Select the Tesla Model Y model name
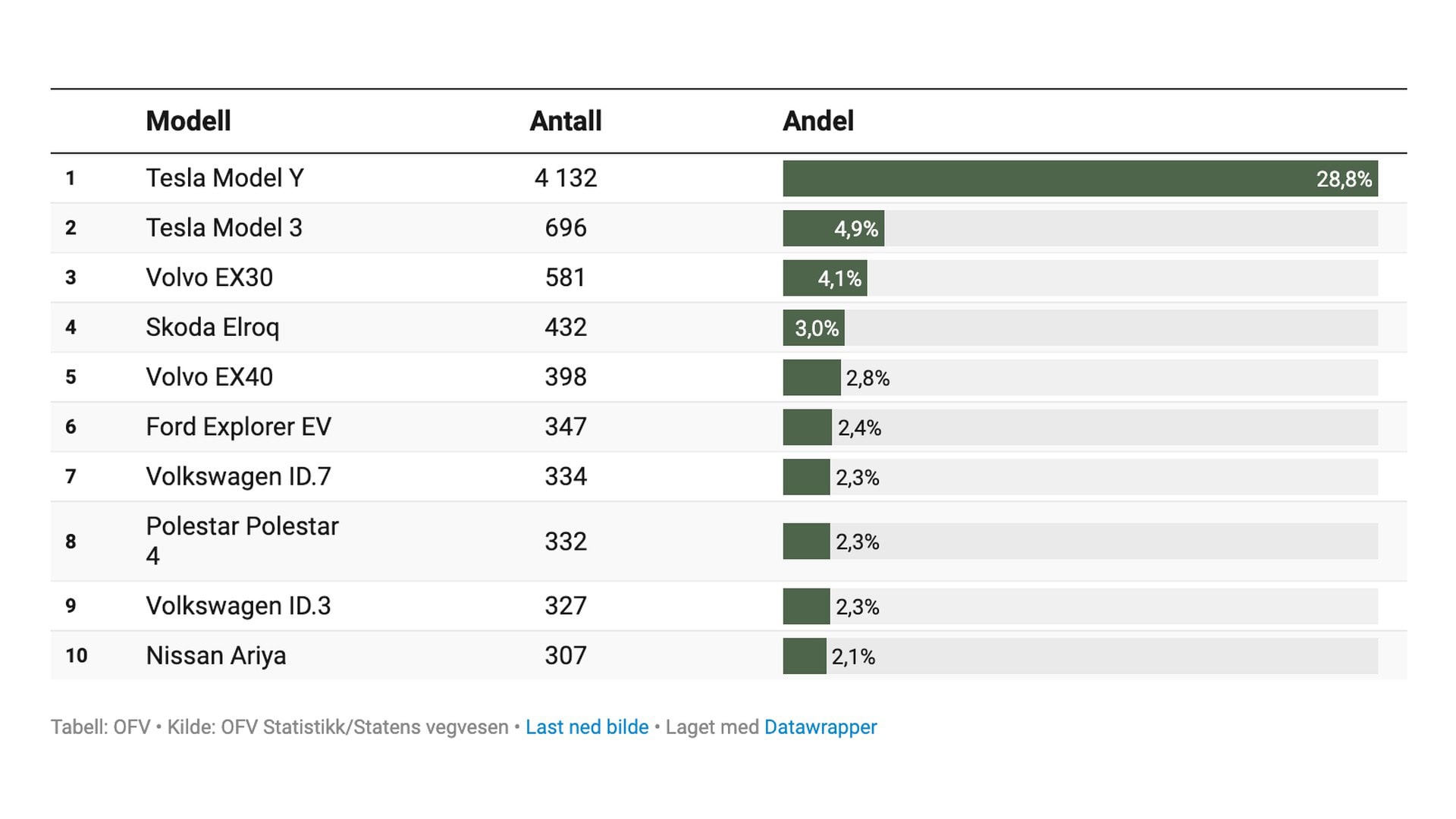This screenshot has width=1456, height=819. click(x=224, y=178)
